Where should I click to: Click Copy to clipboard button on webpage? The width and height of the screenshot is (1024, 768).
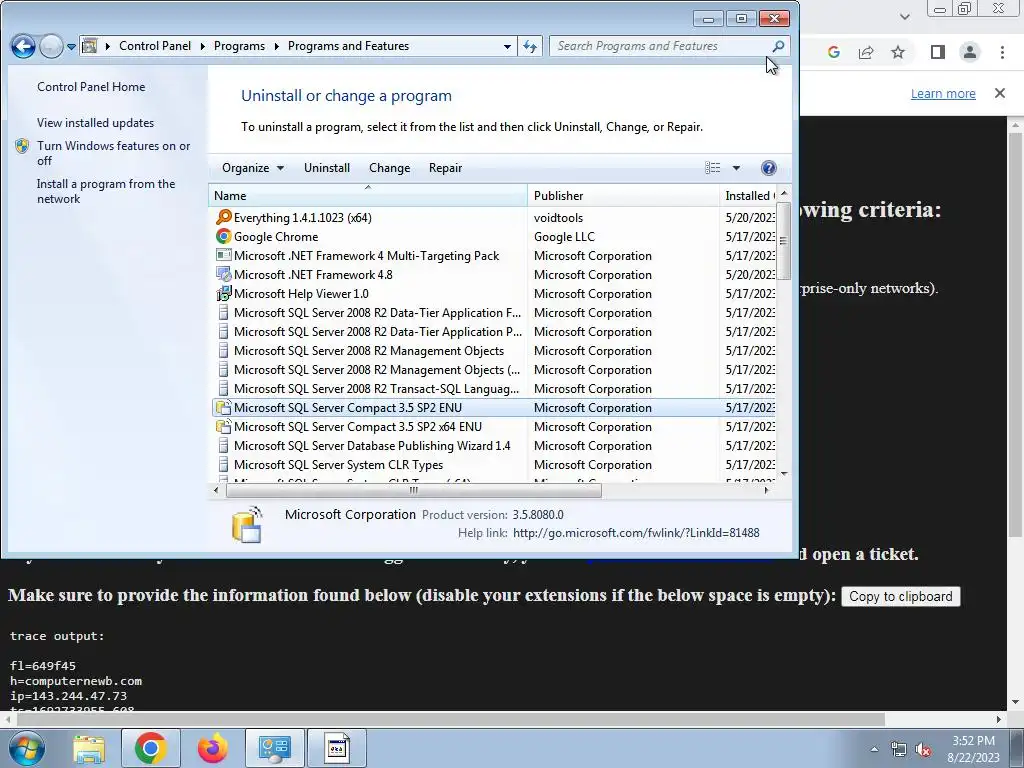[901, 596]
